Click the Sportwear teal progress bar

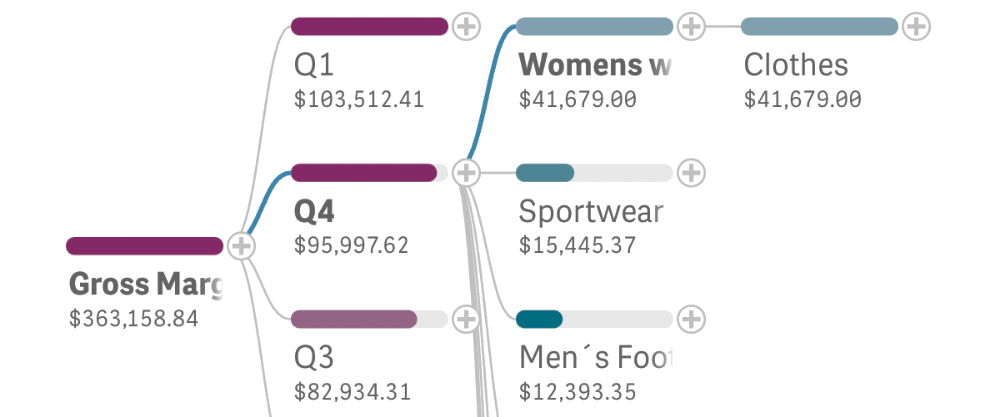pyautogui.click(x=545, y=173)
